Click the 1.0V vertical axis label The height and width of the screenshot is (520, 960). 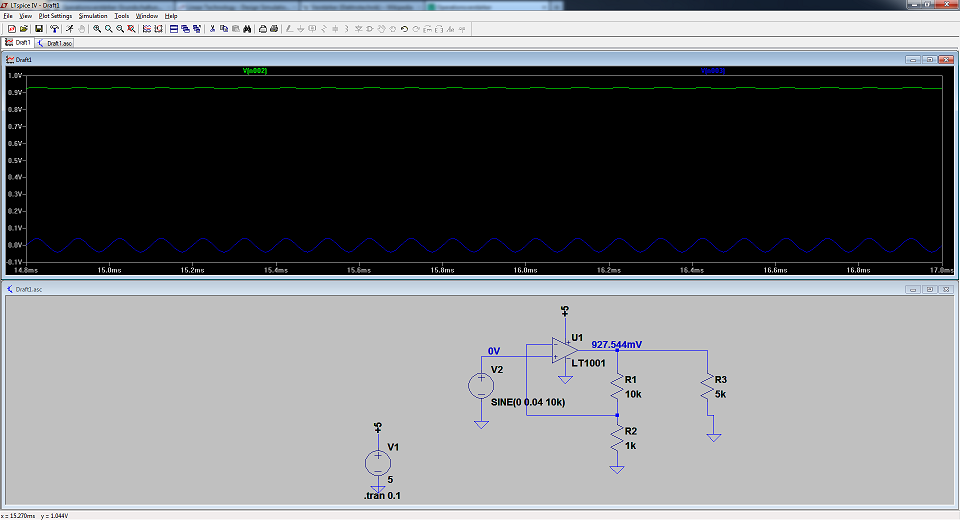15,75
